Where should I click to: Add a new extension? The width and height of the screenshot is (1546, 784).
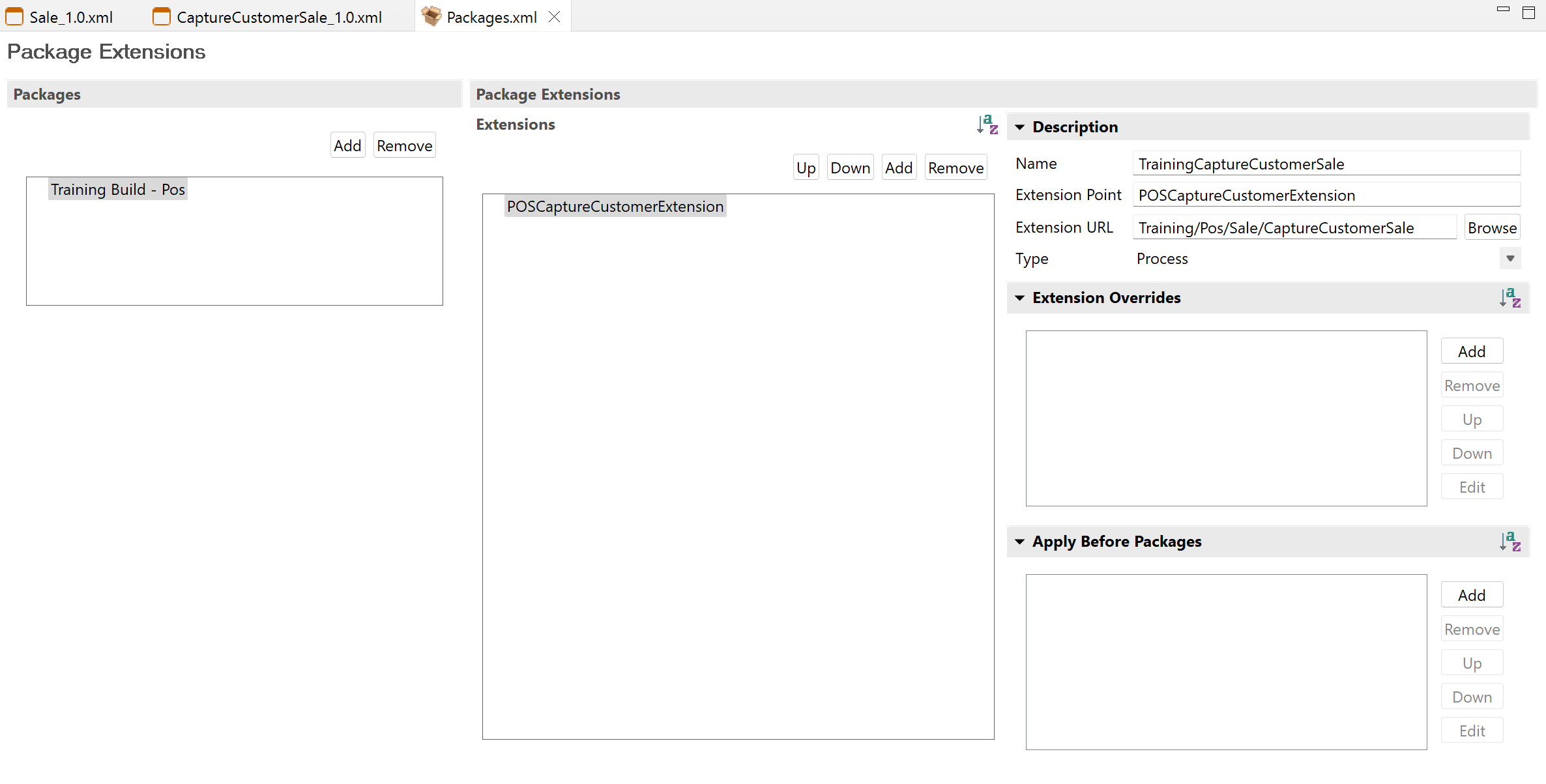899,167
